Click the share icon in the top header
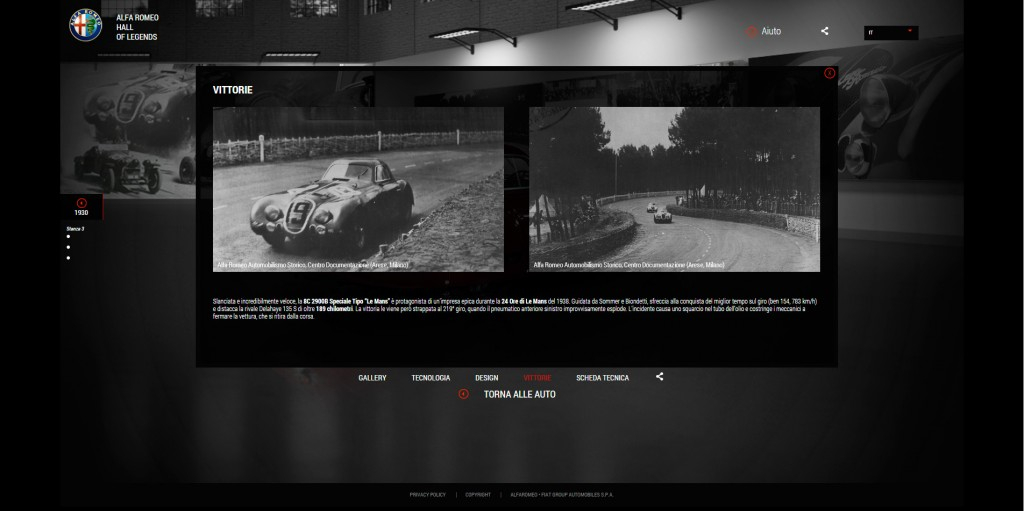 [825, 31]
